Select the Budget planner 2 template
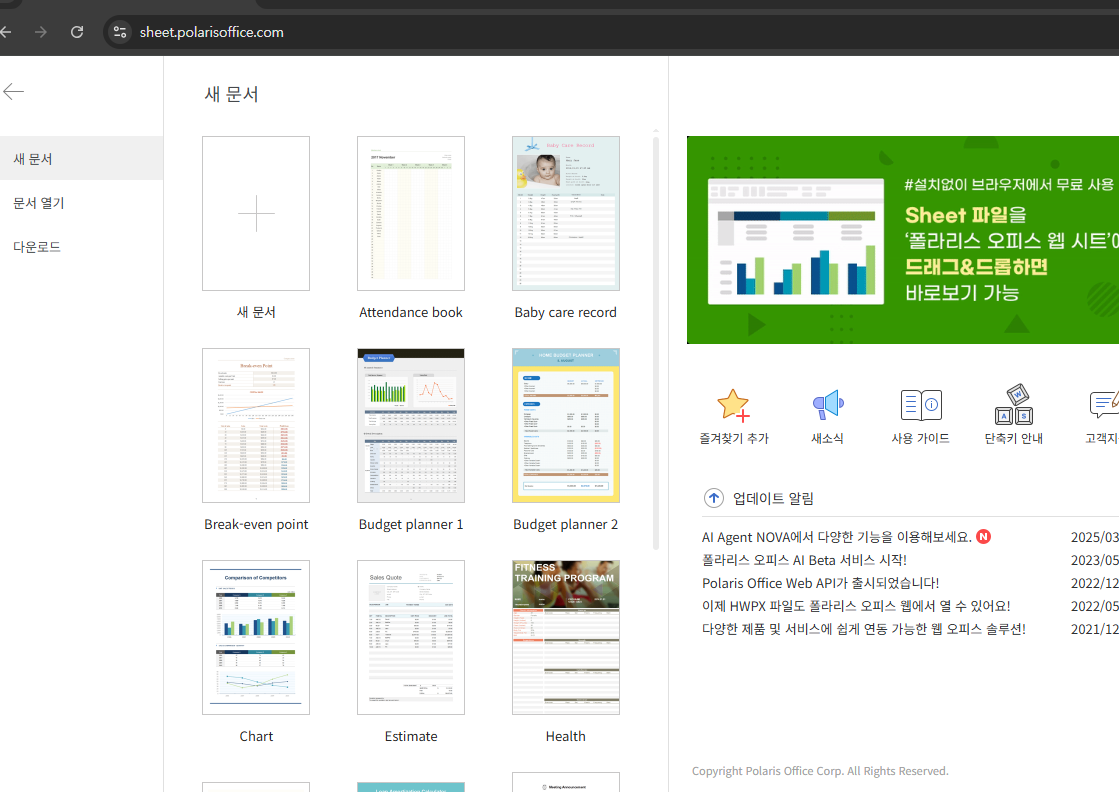The height and width of the screenshot is (792, 1119). point(566,425)
